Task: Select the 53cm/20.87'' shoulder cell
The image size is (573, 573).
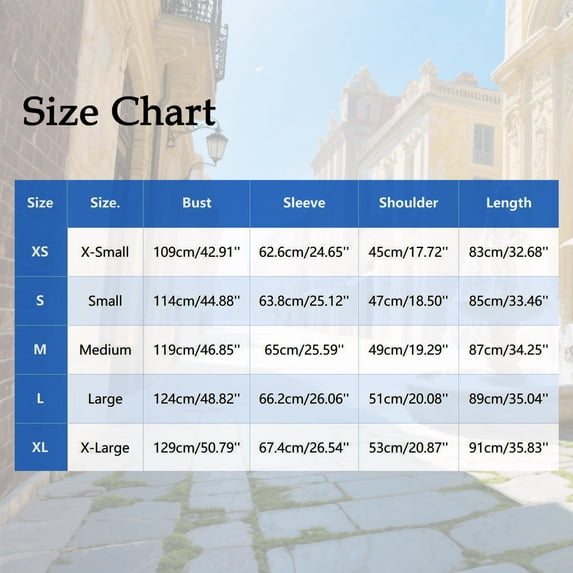Action: click(x=408, y=448)
